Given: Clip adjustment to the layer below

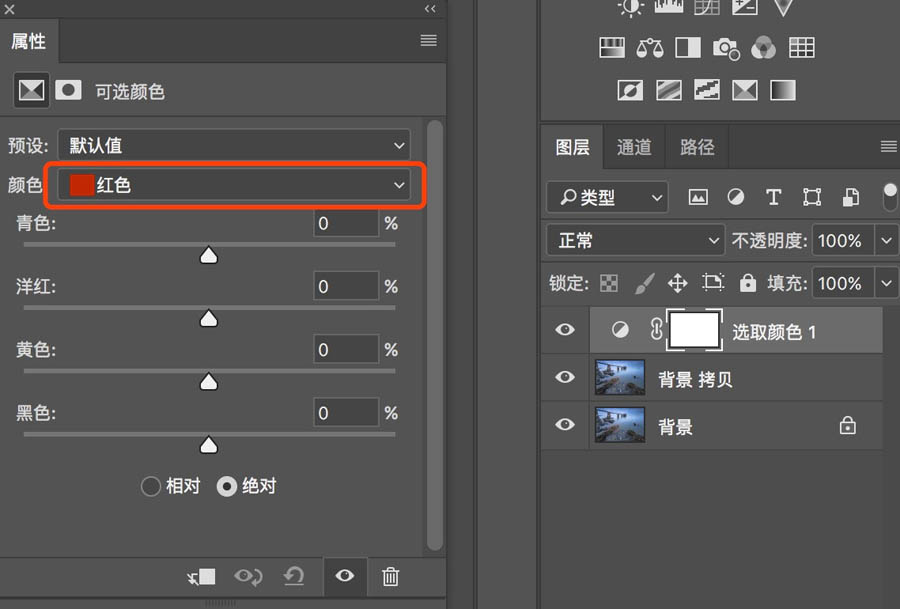Looking at the screenshot, I should click(201, 576).
